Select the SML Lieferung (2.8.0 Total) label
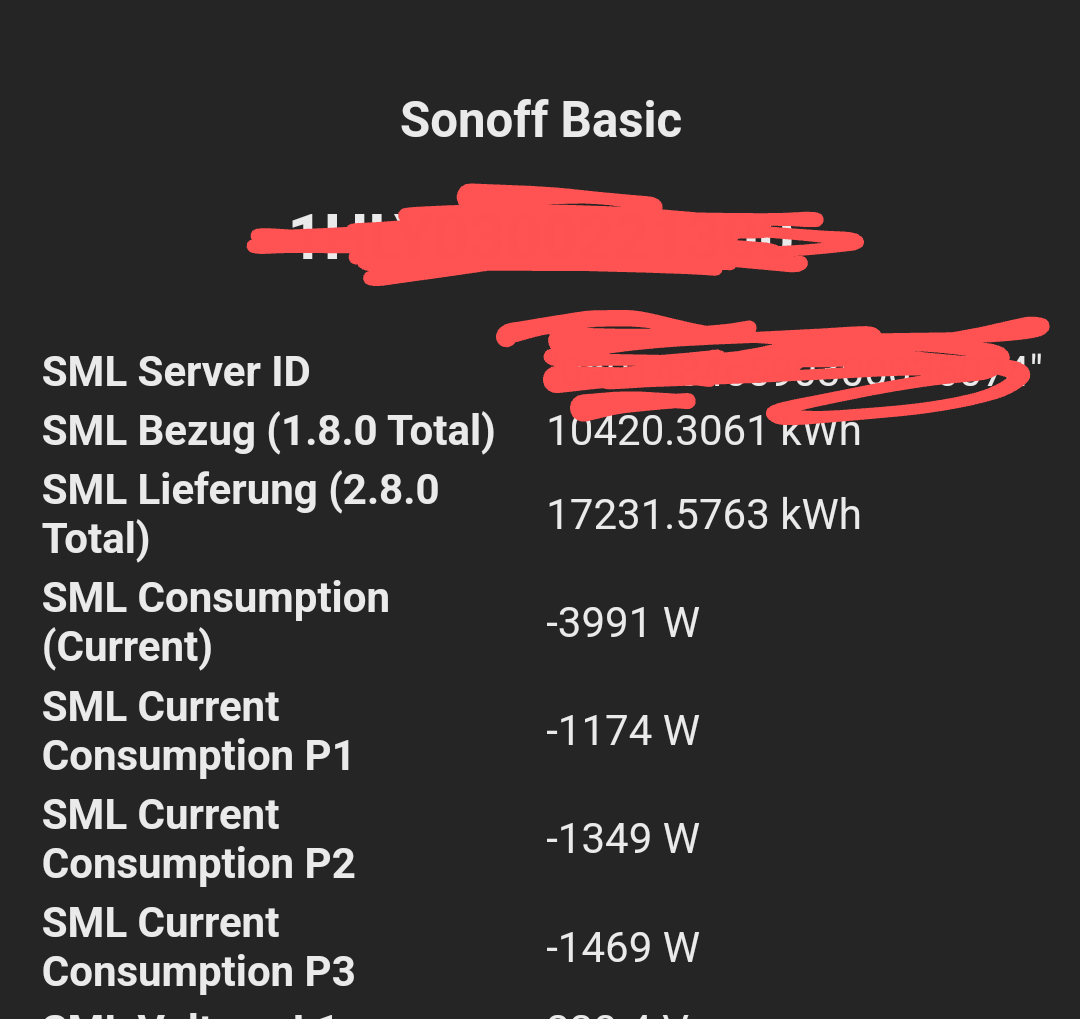1080x1019 pixels. pyautogui.click(x=240, y=514)
